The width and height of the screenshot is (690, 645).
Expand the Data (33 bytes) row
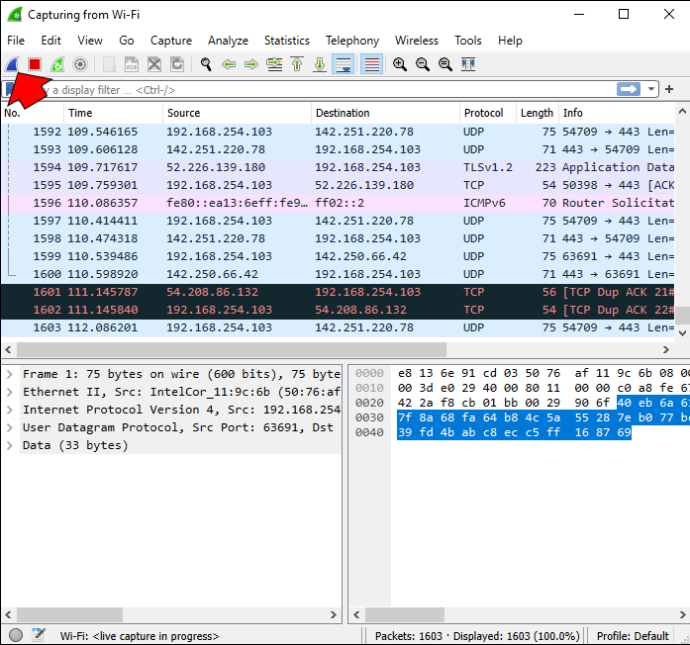(10, 446)
